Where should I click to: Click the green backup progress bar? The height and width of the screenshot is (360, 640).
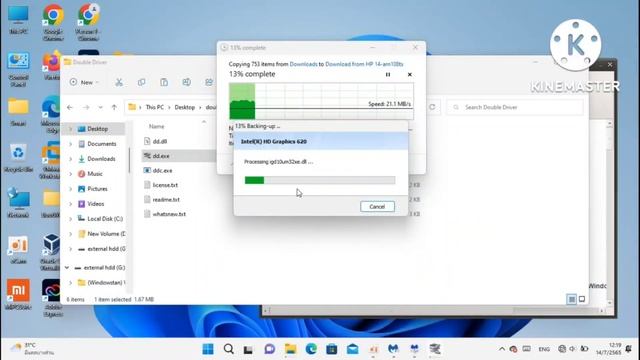[320, 180]
